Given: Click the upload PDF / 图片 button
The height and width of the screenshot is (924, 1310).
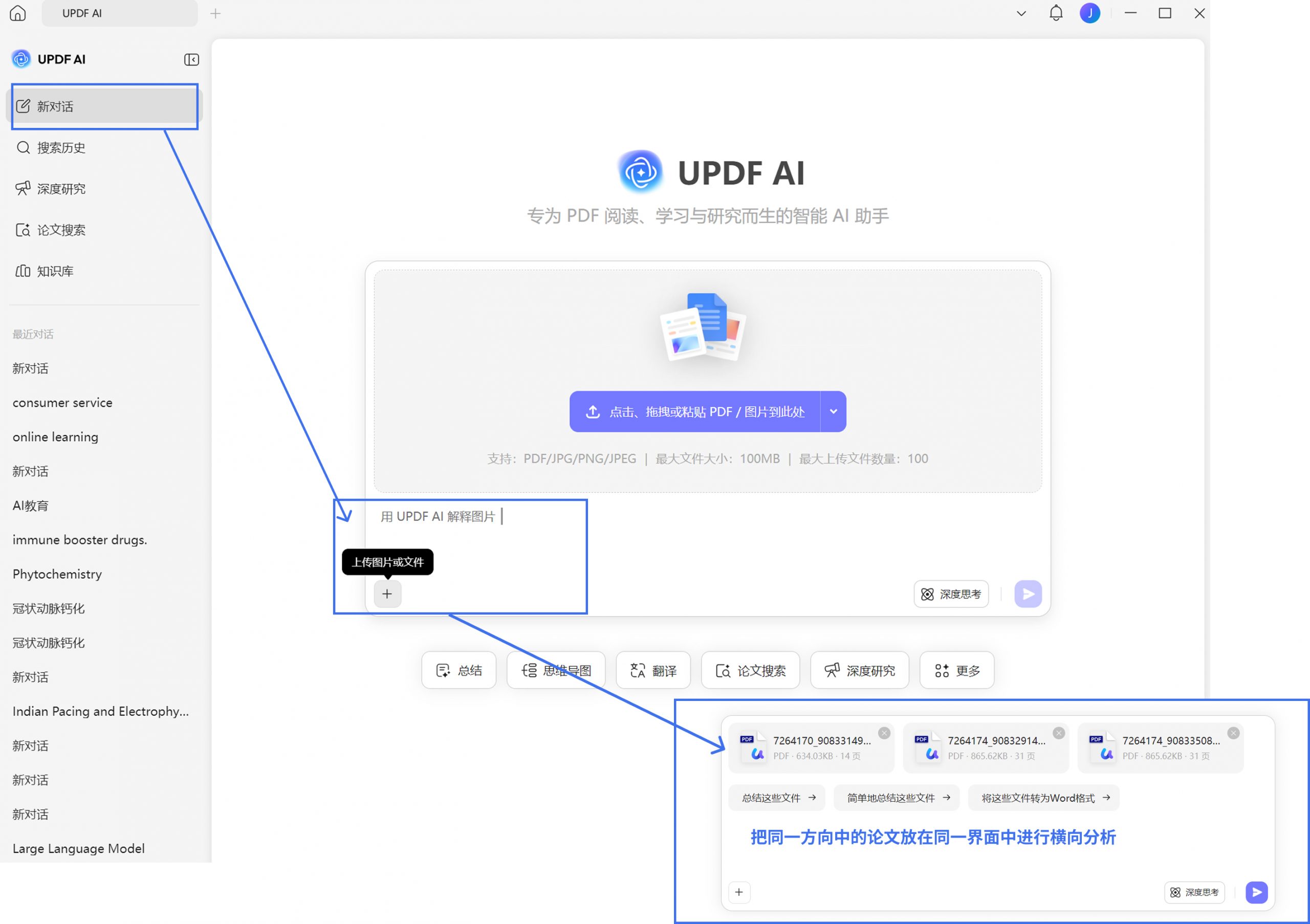Looking at the screenshot, I should 694,411.
